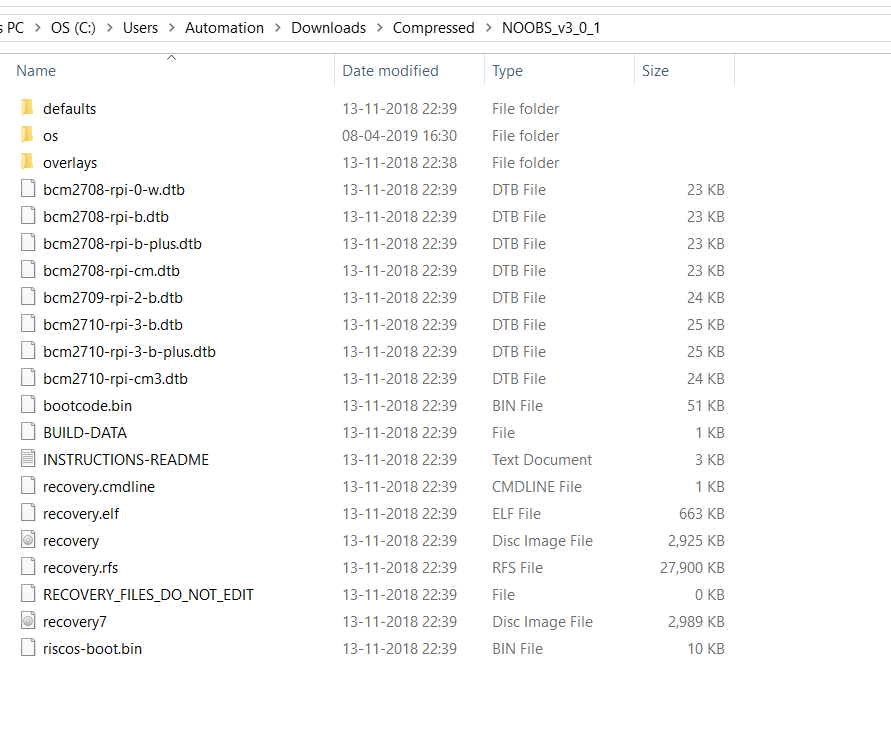This screenshot has height=729, width=891.
Task: Go to Compressed in the breadcrumb path
Action: coord(434,28)
